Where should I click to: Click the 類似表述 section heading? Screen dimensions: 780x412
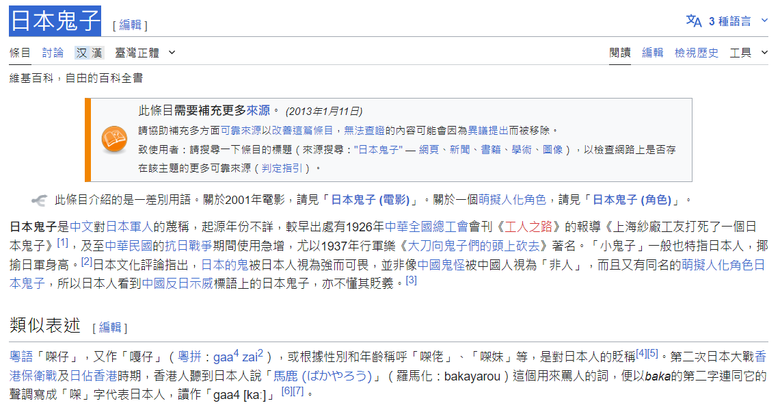coord(45,325)
